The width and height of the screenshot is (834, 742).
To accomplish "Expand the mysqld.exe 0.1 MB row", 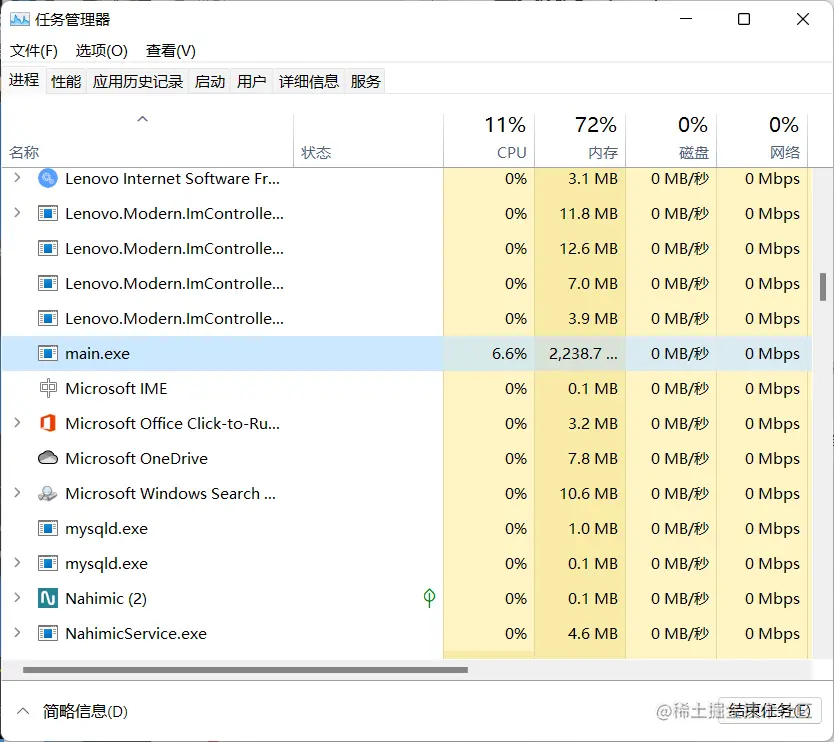I will tap(17, 563).
